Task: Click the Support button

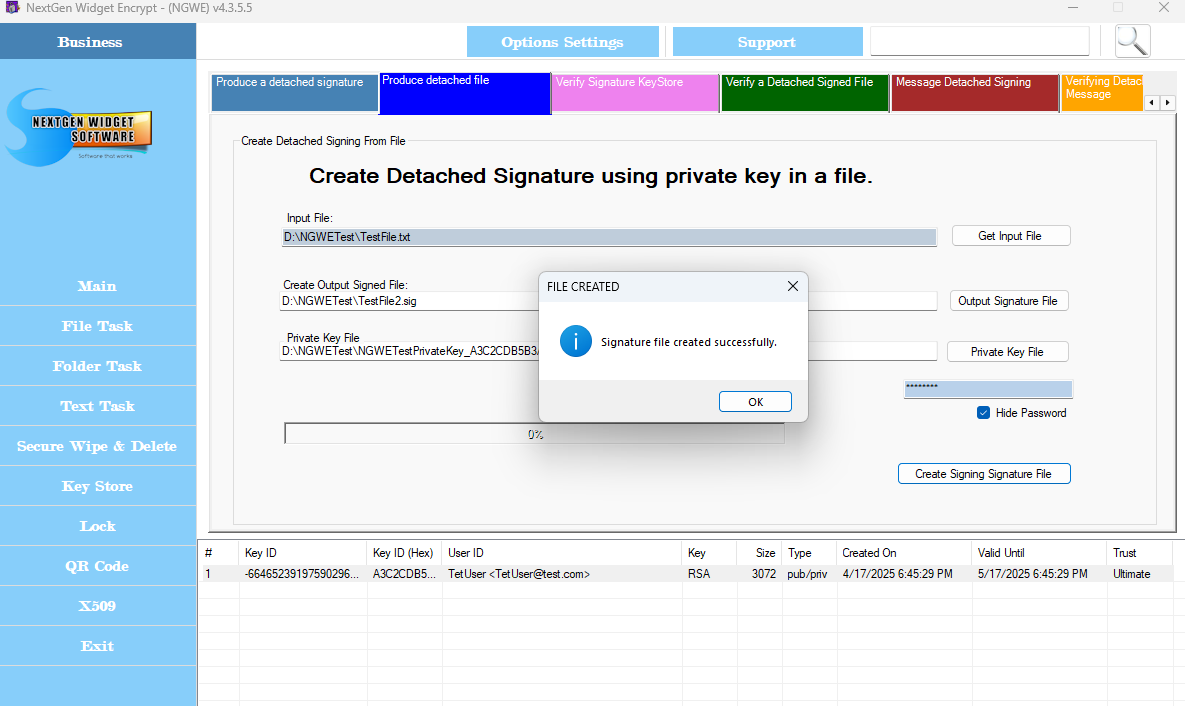Action: 767,42
